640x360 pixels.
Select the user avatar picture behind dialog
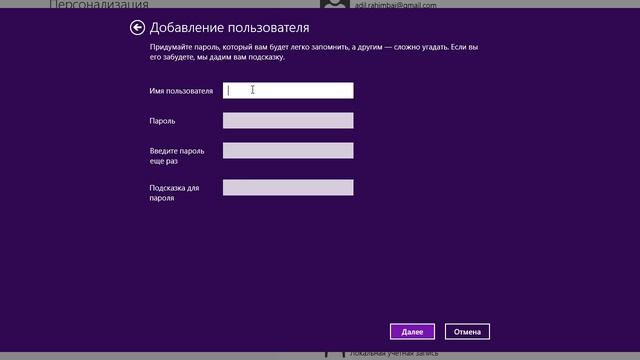point(335,4)
